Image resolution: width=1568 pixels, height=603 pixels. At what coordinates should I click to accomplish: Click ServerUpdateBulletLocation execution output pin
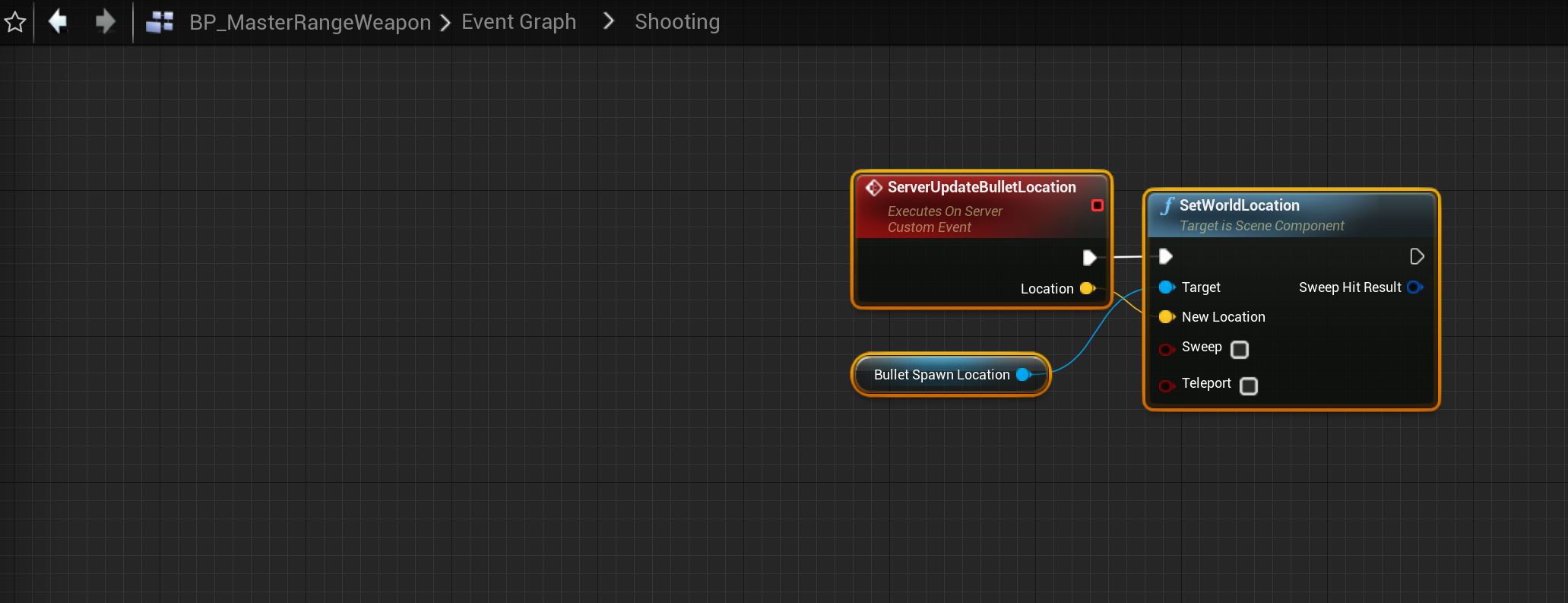pos(1089,258)
